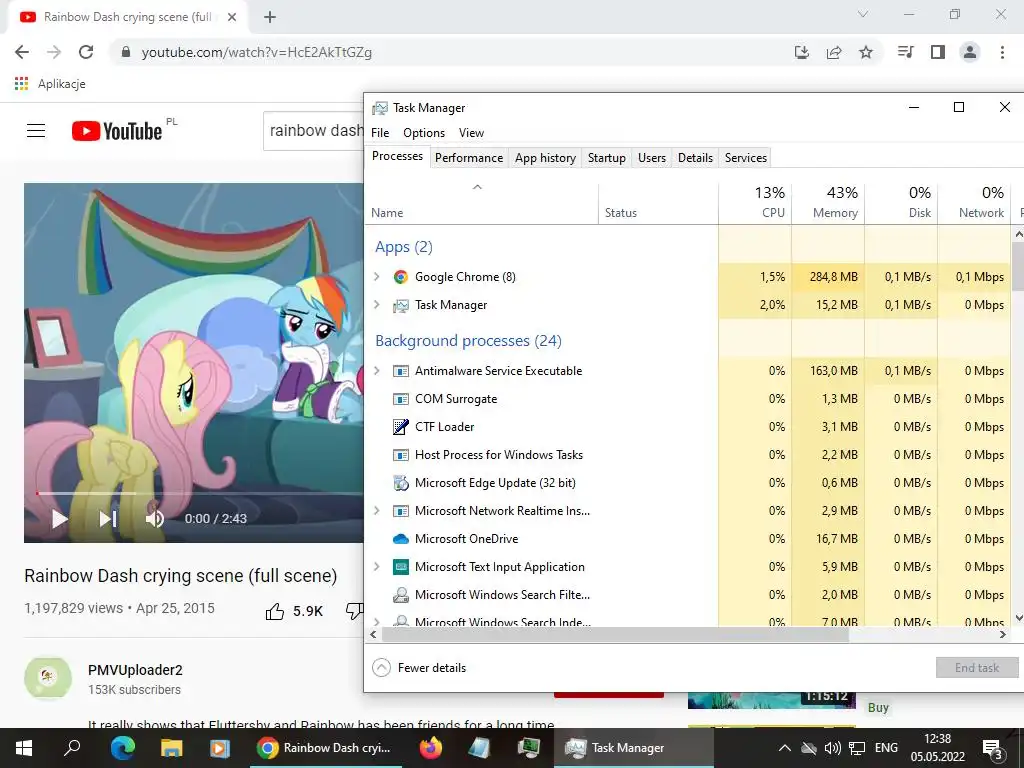The height and width of the screenshot is (768, 1024).
Task: Open Task Manager Options menu
Action: (424, 133)
